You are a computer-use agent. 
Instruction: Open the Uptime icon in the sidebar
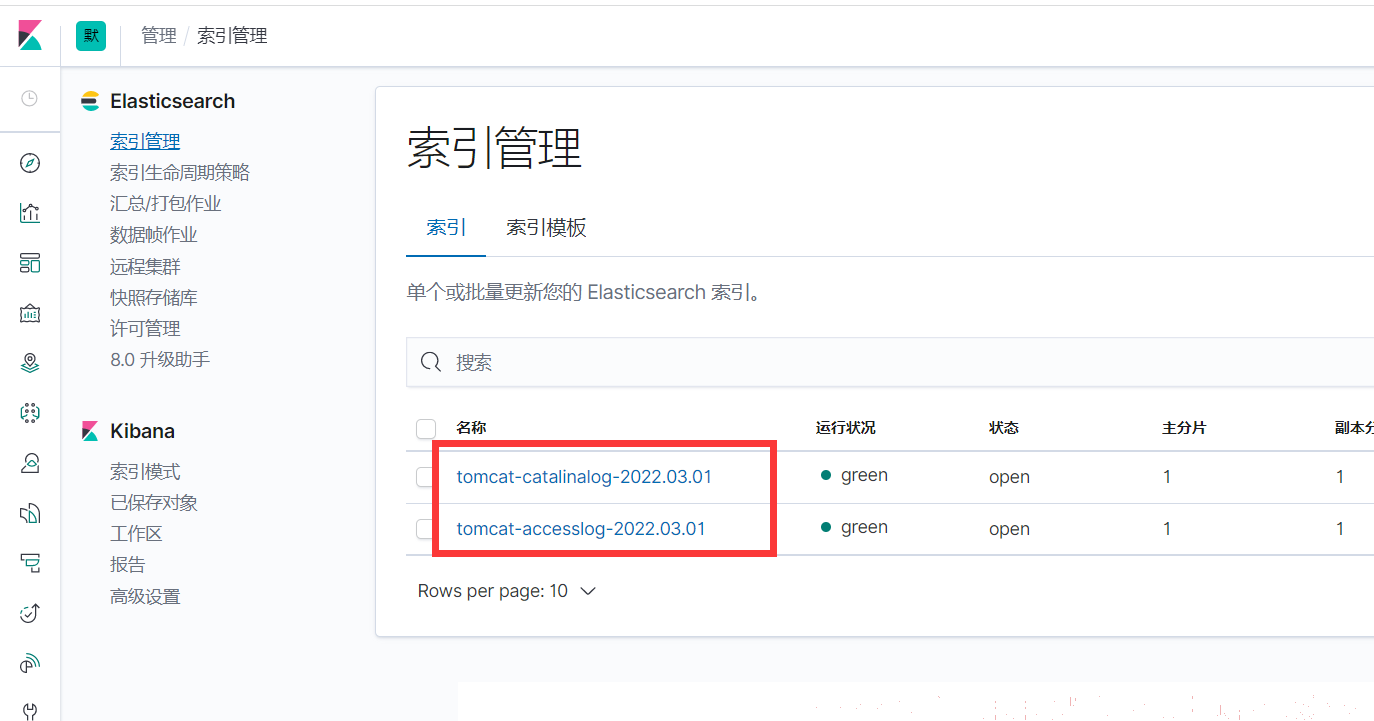(30, 612)
